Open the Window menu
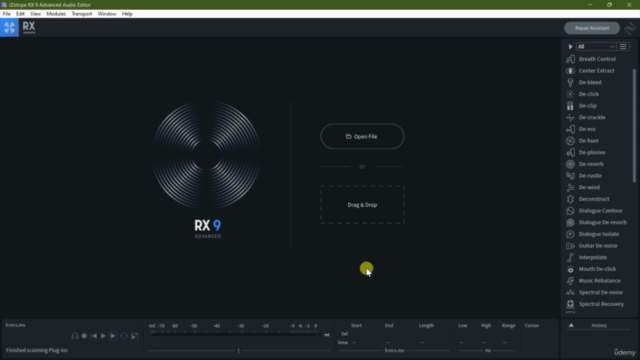640x360 pixels. pos(107,14)
